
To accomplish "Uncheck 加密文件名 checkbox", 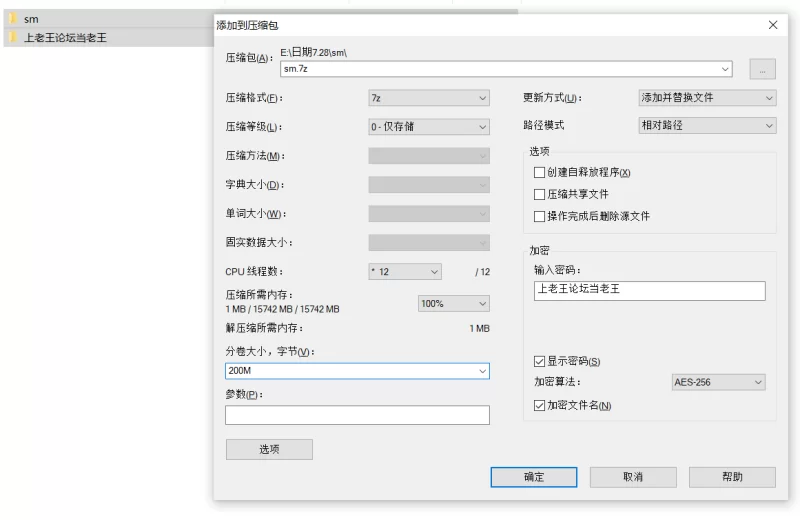I will point(539,405).
